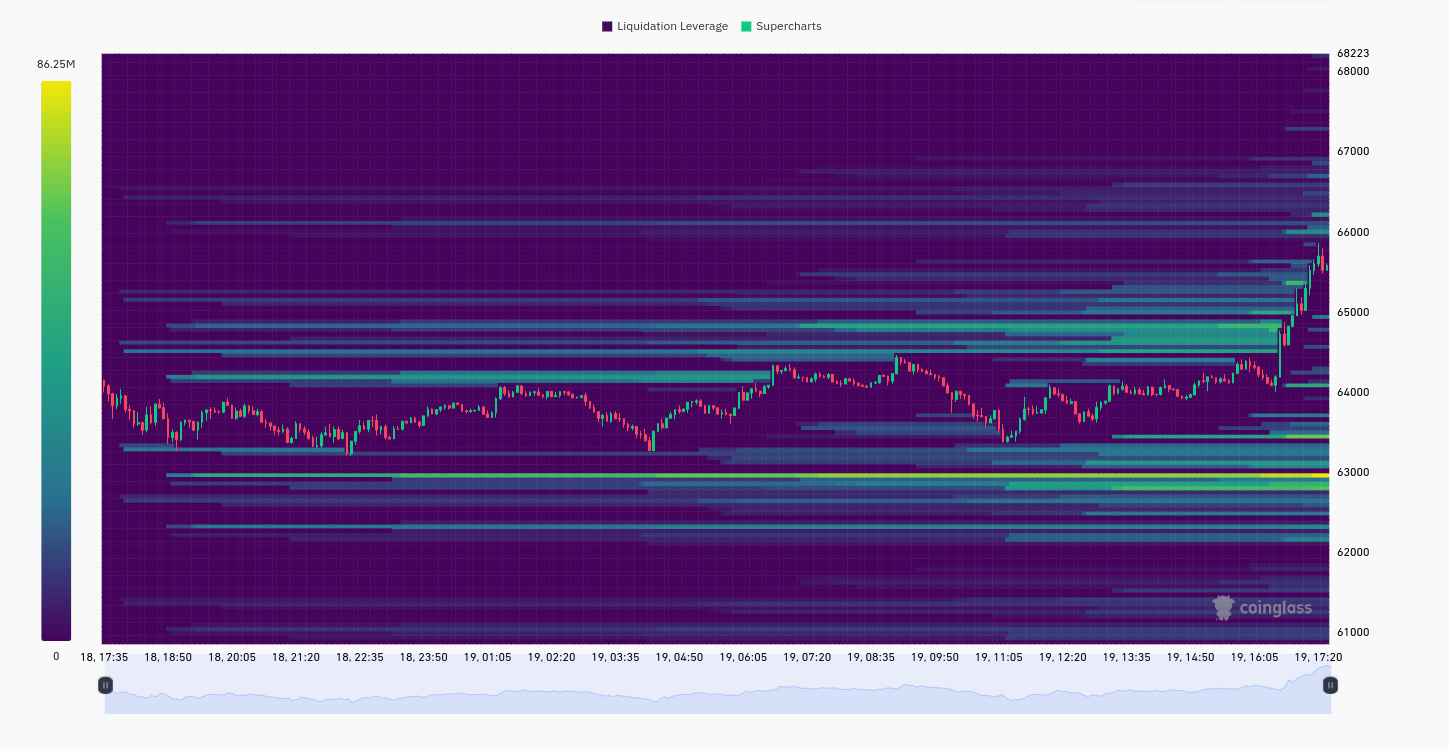Toggle the purple Liquidation Leverage legend square
The image size is (1449, 749).
coord(607,26)
